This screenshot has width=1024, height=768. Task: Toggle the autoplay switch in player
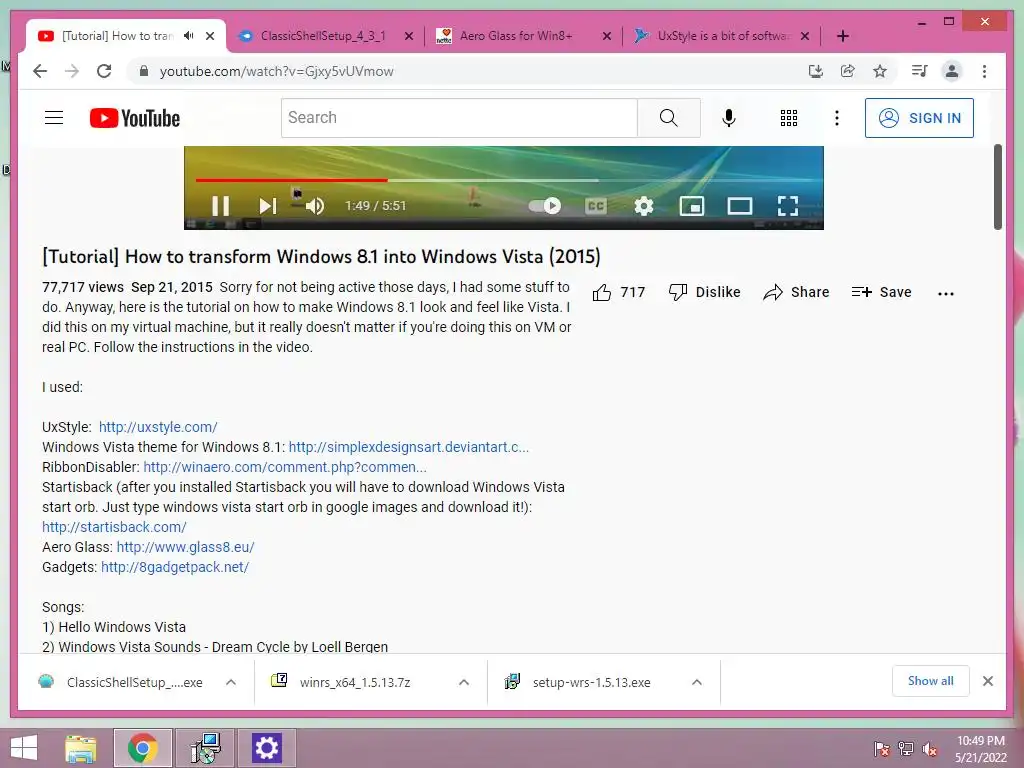[x=545, y=206]
